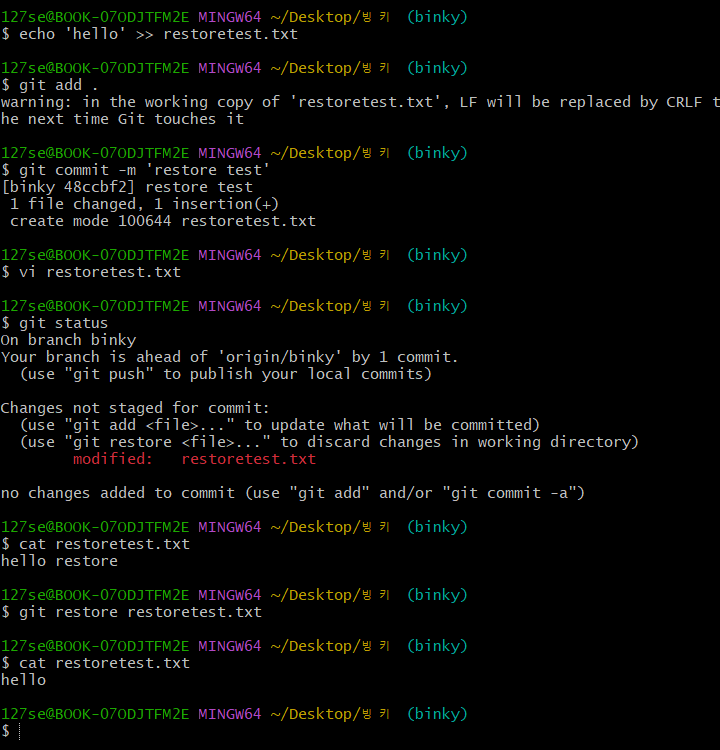Click the 'On branch binky' output line
The width and height of the screenshot is (720, 750).
68,340
